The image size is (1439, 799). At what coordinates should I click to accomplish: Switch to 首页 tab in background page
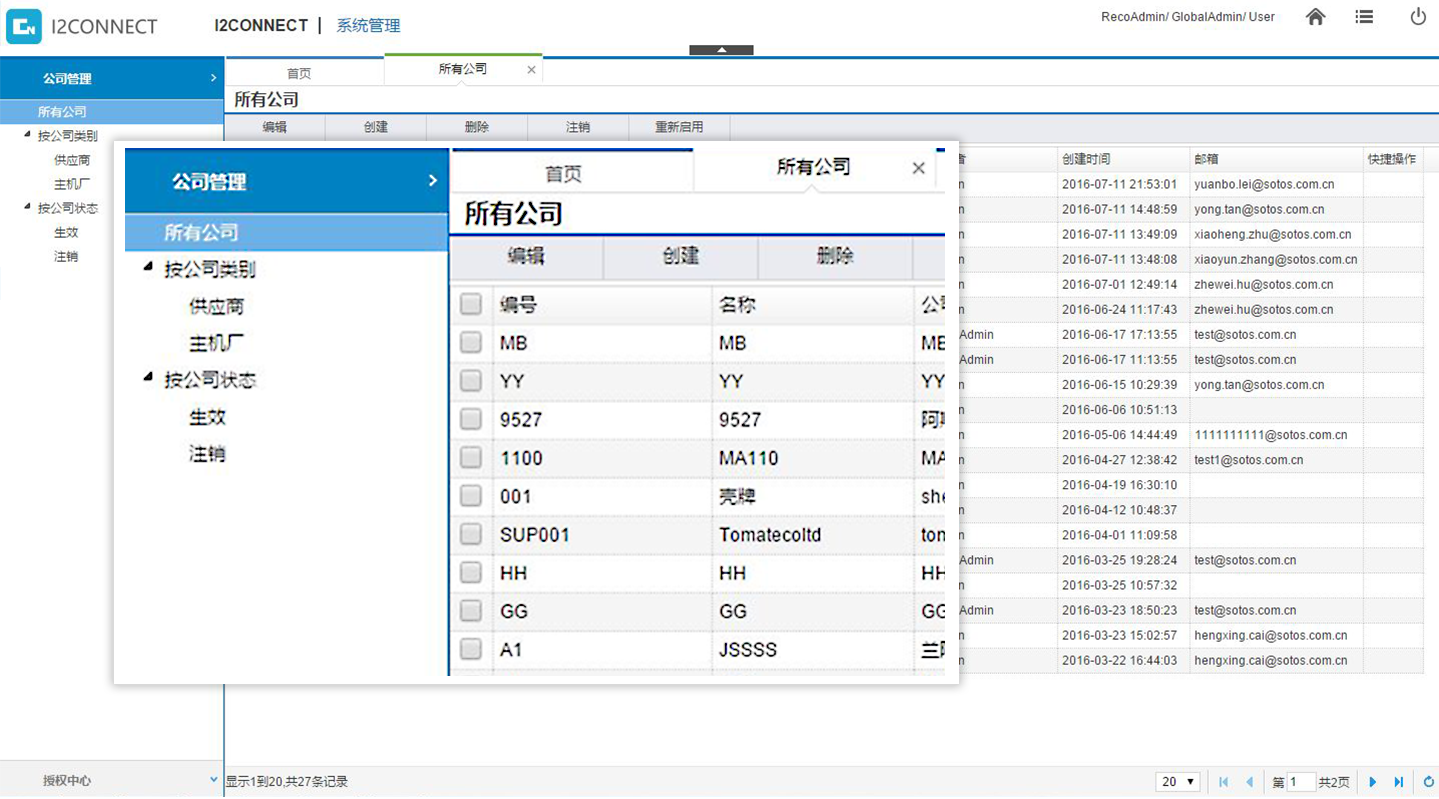(299, 73)
